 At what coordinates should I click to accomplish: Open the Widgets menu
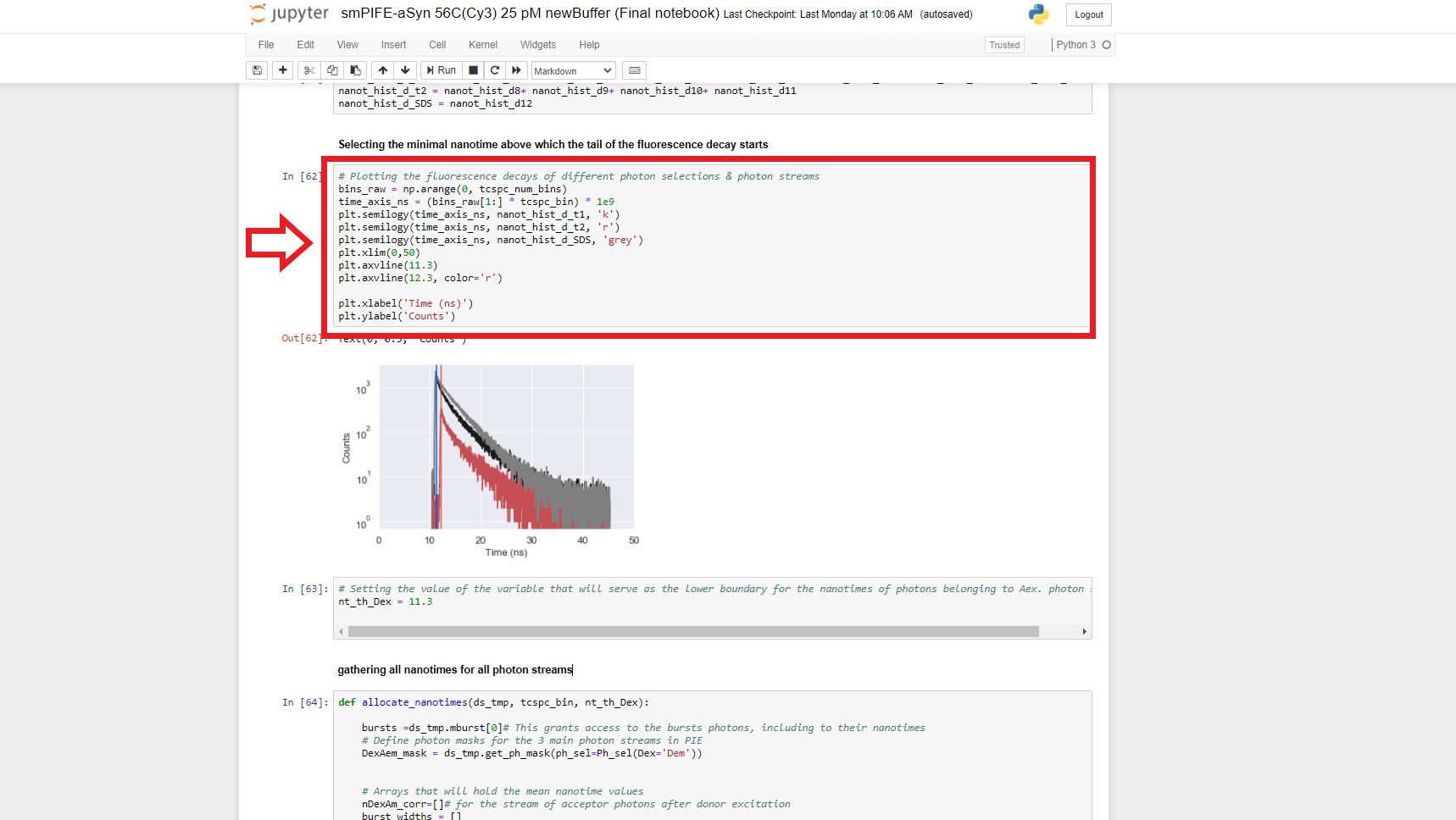pyautogui.click(x=538, y=45)
